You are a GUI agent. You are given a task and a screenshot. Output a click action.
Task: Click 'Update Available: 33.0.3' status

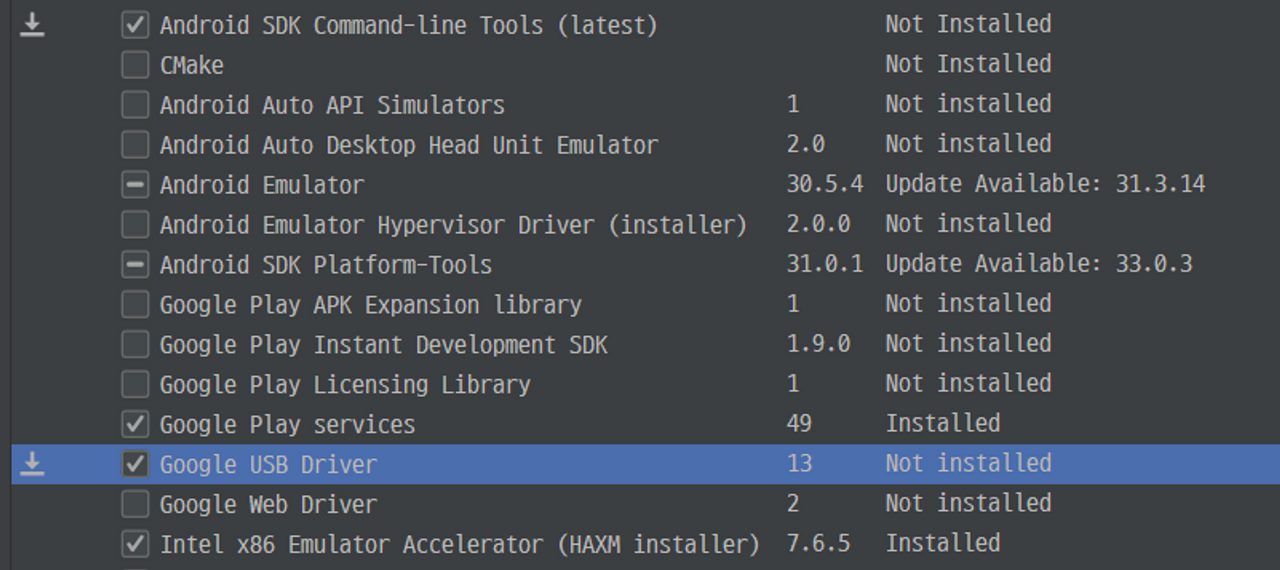click(x=1039, y=264)
